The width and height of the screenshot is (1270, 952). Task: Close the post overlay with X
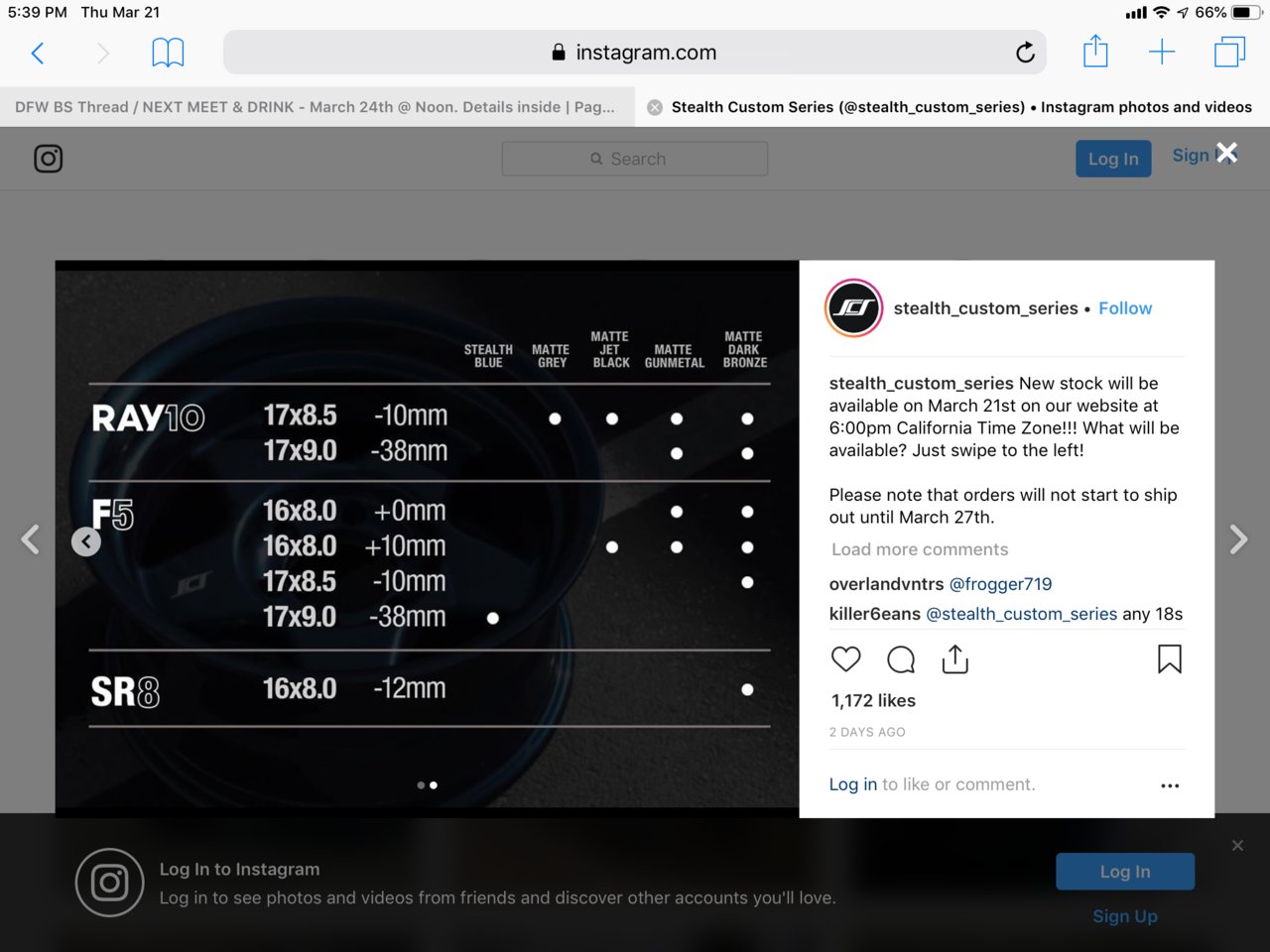point(1227,153)
